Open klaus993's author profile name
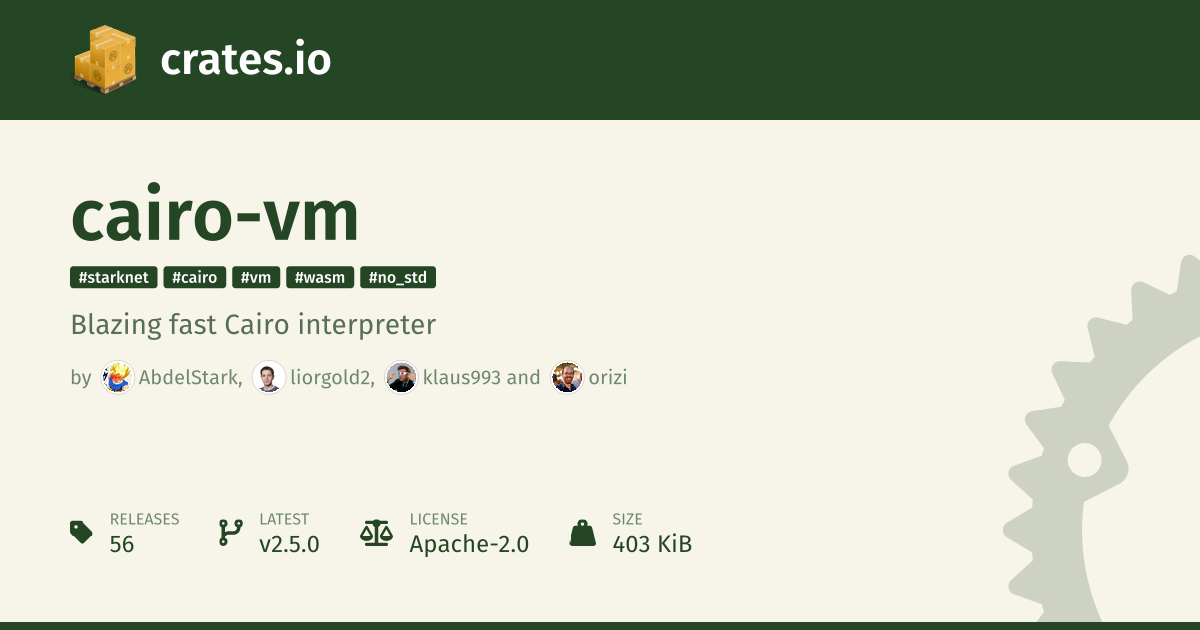The height and width of the screenshot is (630, 1200). [x=461, y=377]
